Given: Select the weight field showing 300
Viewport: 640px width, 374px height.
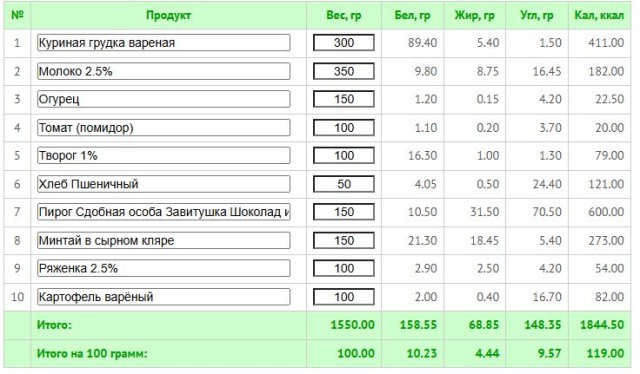Looking at the screenshot, I should pos(344,43).
